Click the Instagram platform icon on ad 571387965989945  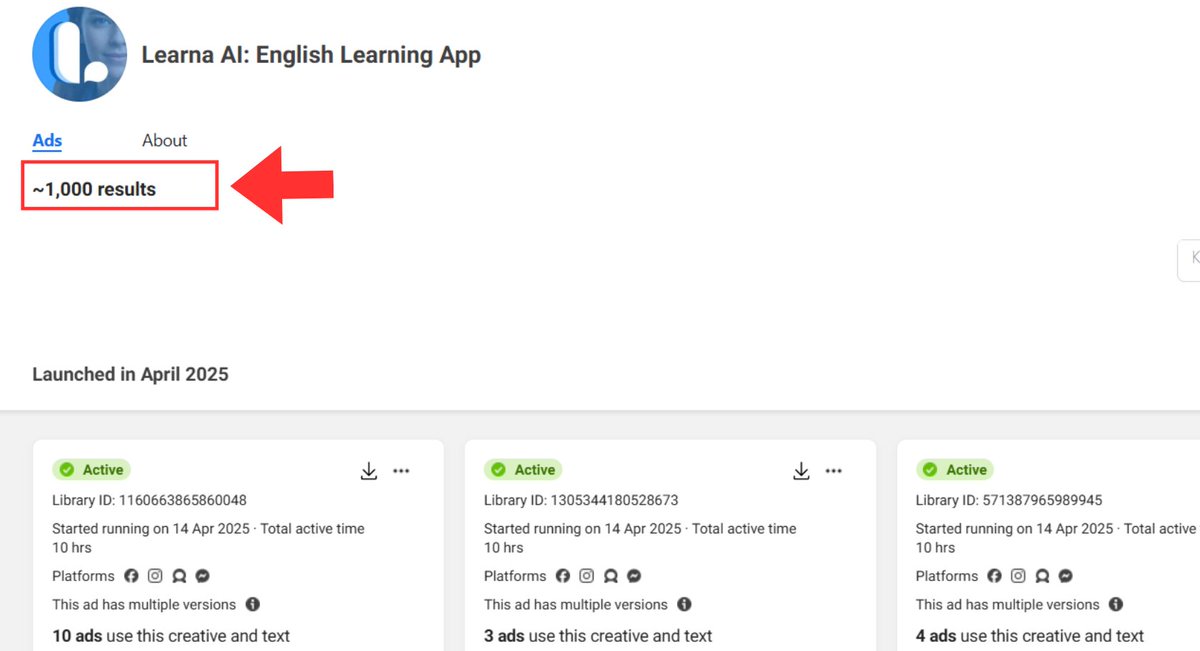1019,576
